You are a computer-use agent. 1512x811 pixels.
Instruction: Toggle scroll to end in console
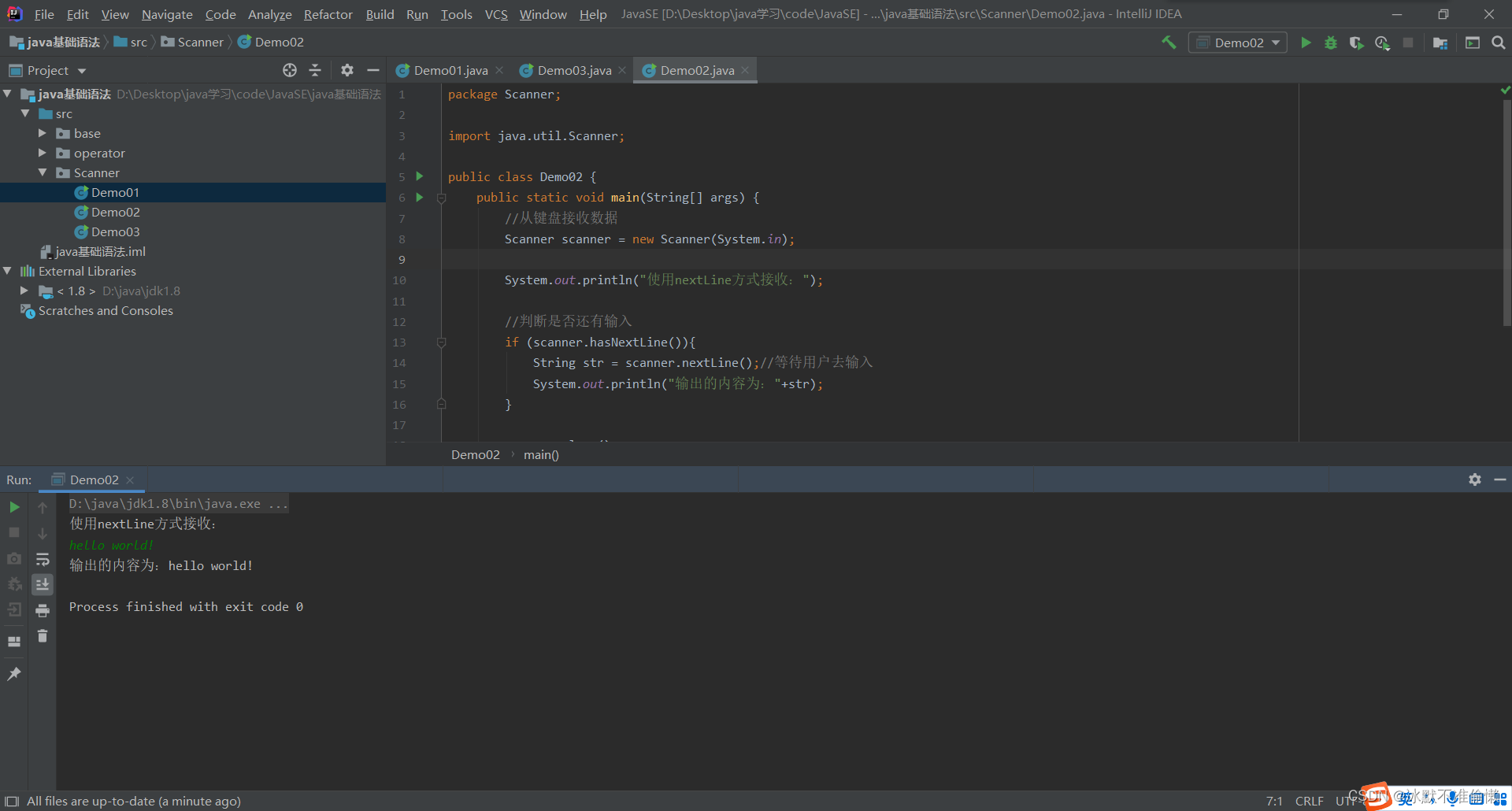tap(43, 584)
